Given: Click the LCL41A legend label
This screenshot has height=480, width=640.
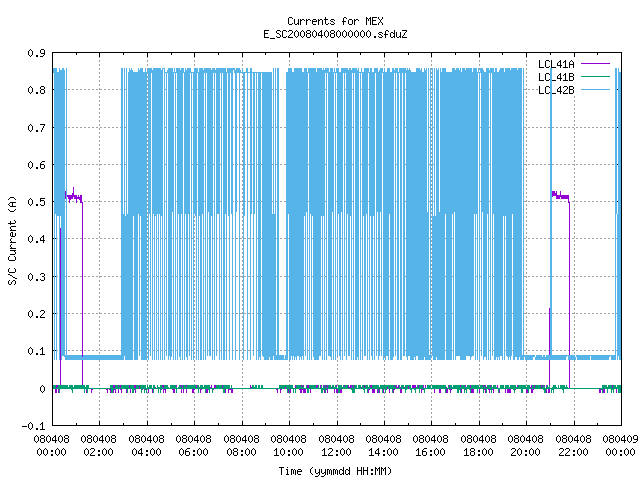Looking at the screenshot, I should pyautogui.click(x=556, y=64).
